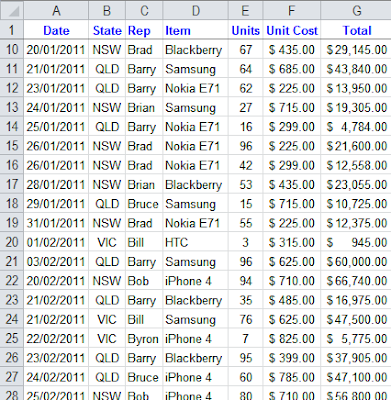Select cell with total $16,975.00

tap(356, 300)
